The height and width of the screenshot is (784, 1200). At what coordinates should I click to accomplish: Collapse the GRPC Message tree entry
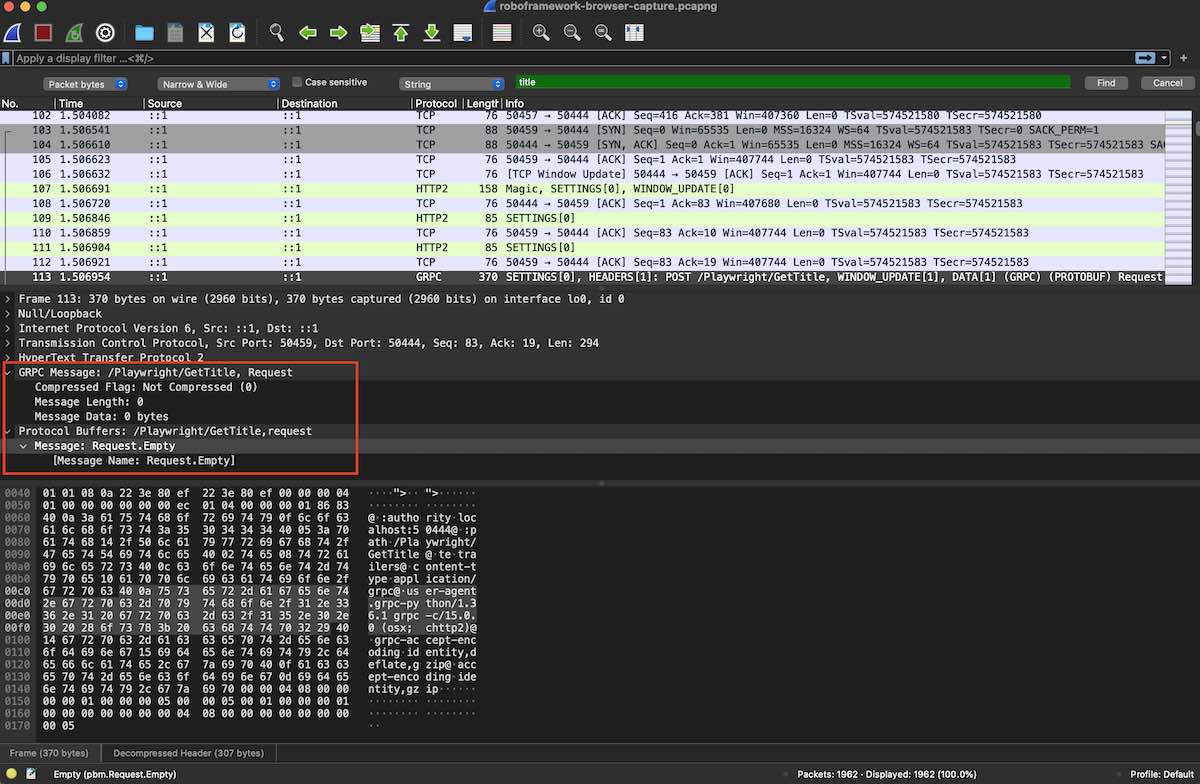tap(8, 371)
